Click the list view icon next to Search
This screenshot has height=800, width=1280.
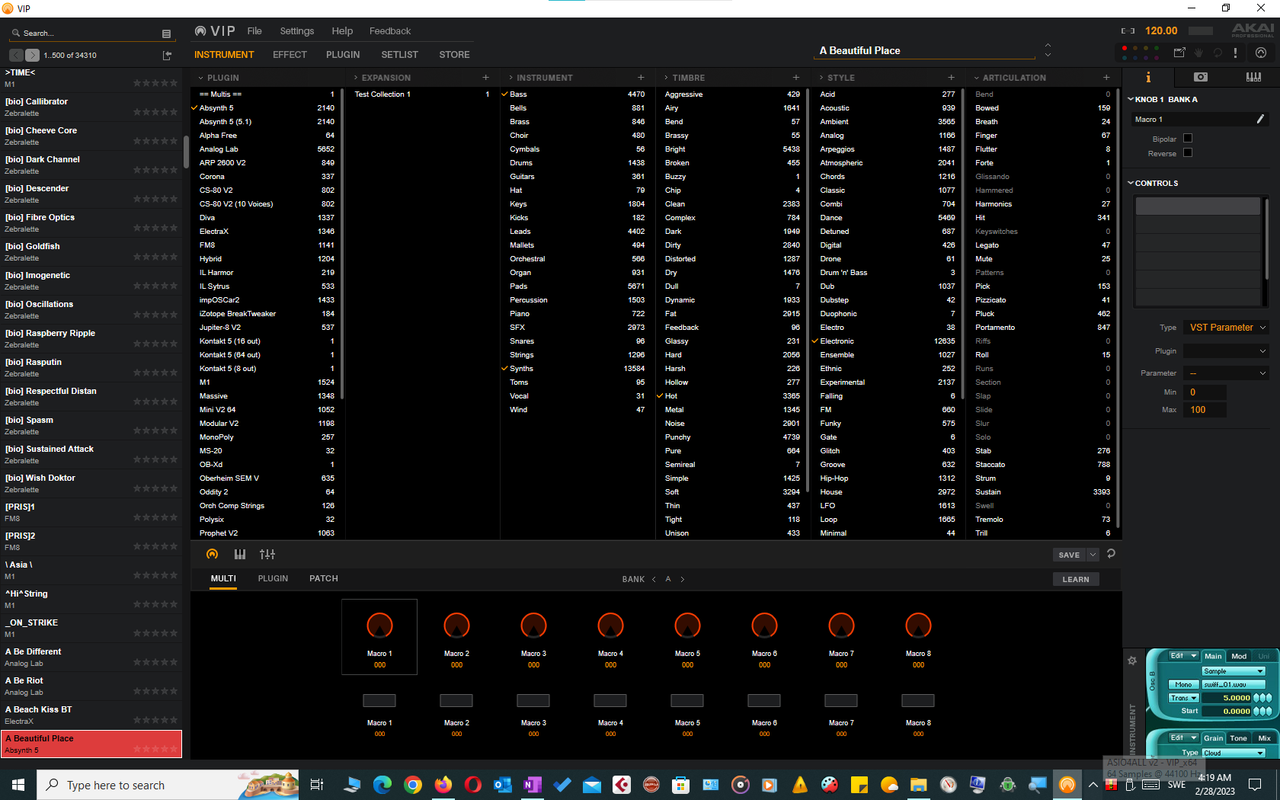click(x=166, y=33)
